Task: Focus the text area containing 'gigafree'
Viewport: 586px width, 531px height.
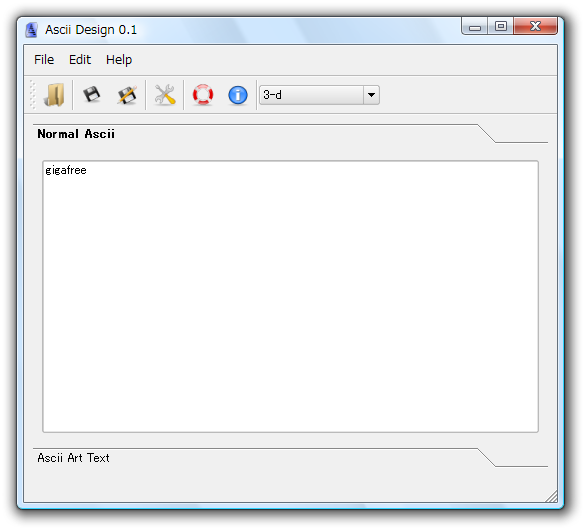Action: [x=290, y=297]
